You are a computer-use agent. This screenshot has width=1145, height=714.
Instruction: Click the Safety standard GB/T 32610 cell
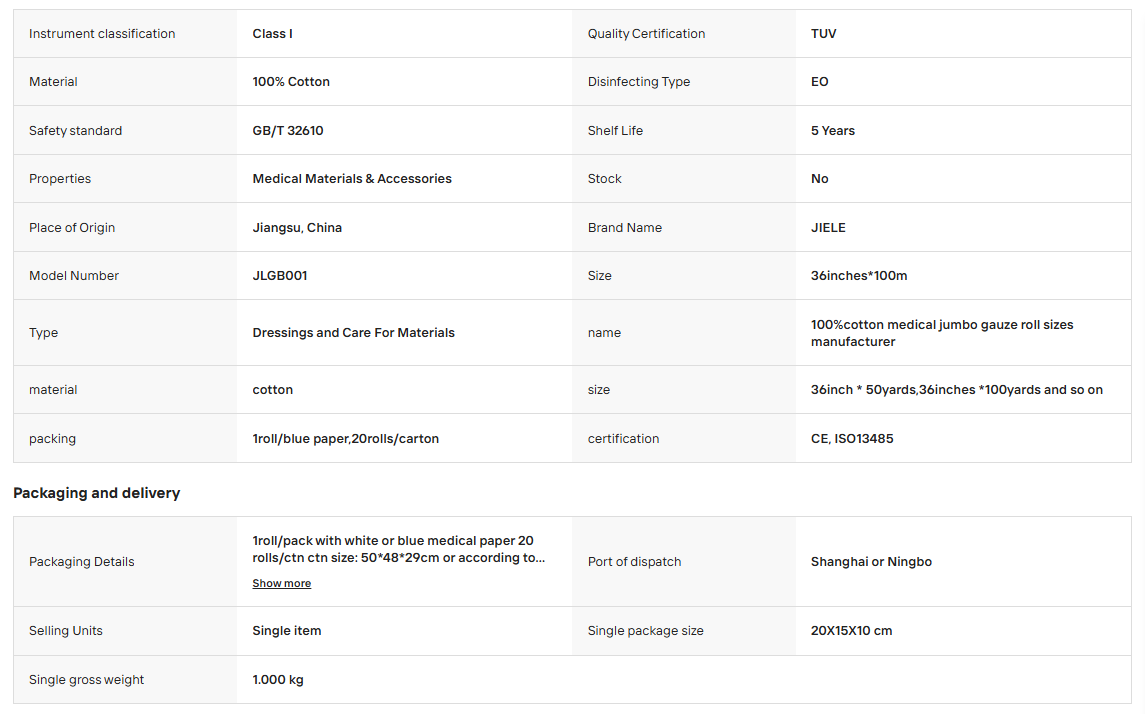288,130
